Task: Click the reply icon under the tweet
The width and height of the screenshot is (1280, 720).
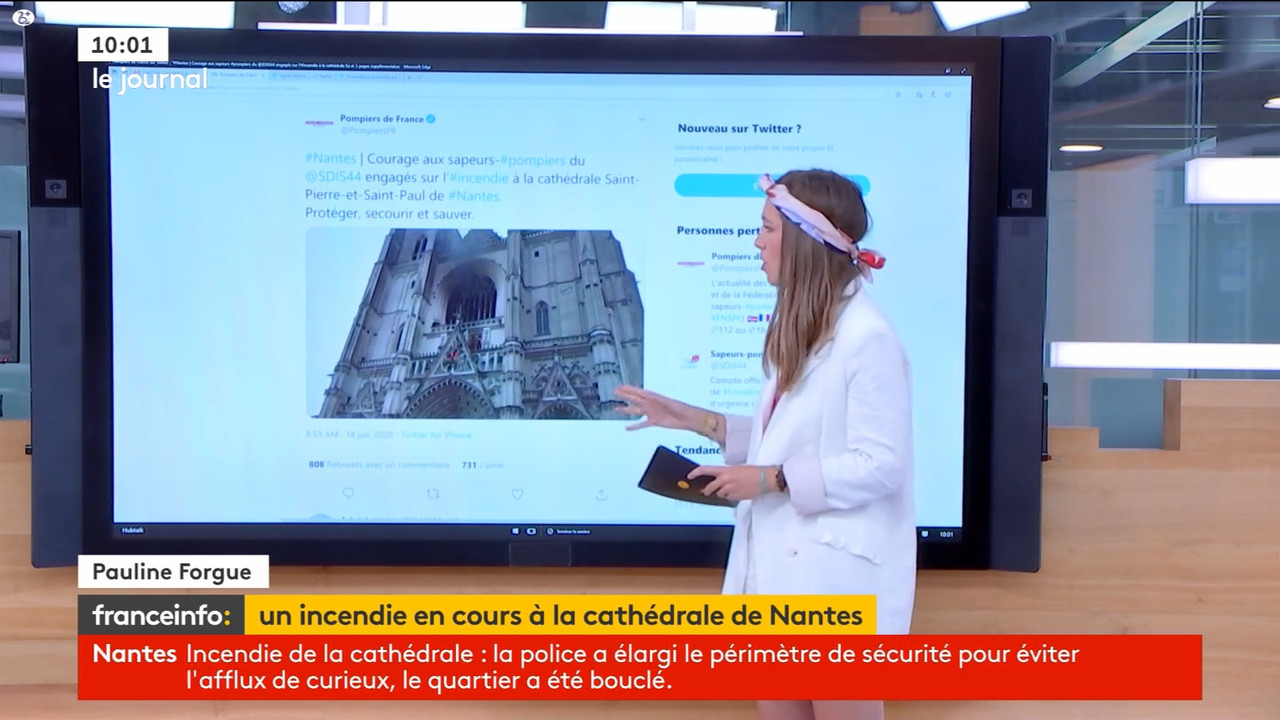Action: (348, 493)
